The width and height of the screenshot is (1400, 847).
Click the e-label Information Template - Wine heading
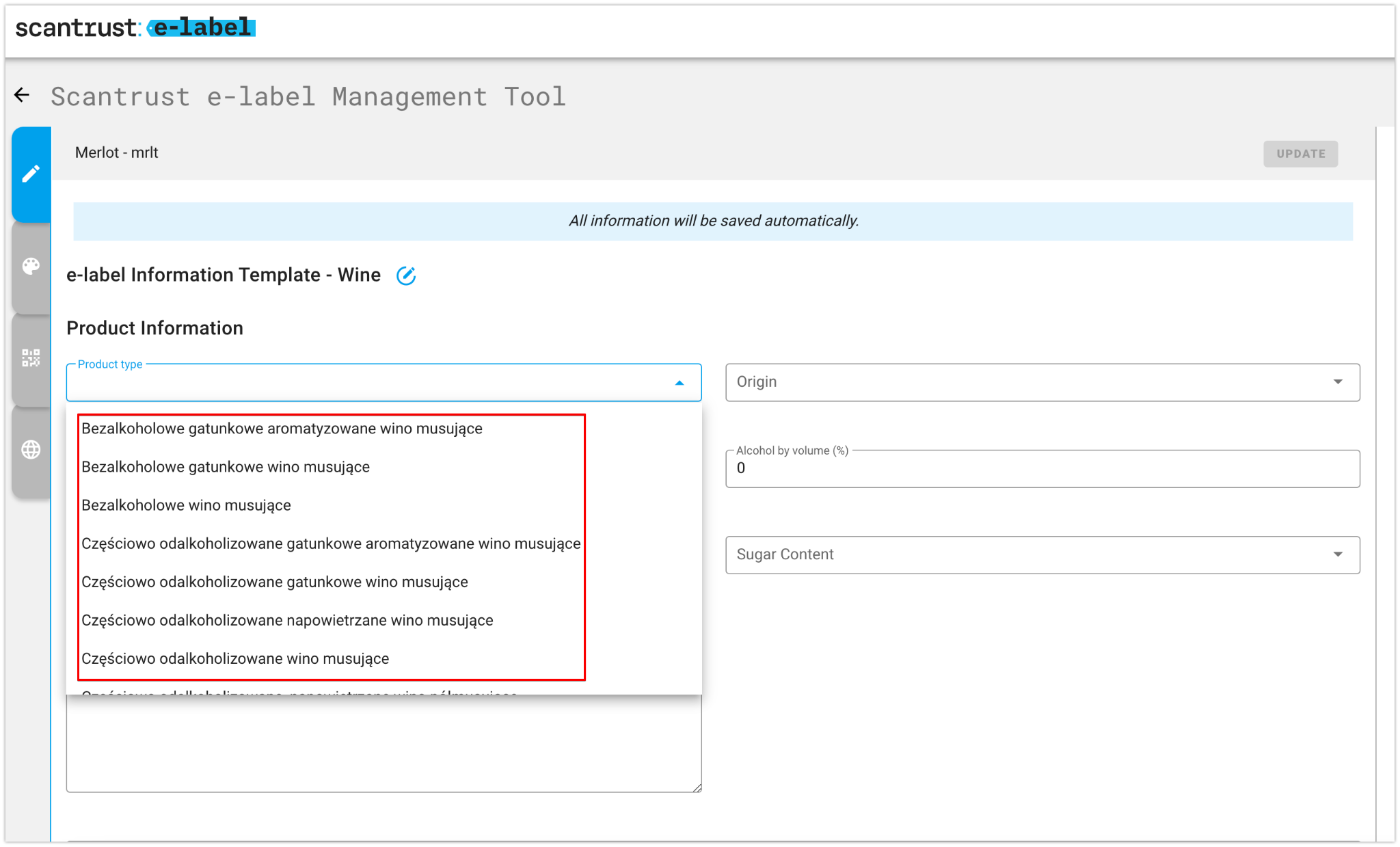tap(224, 275)
